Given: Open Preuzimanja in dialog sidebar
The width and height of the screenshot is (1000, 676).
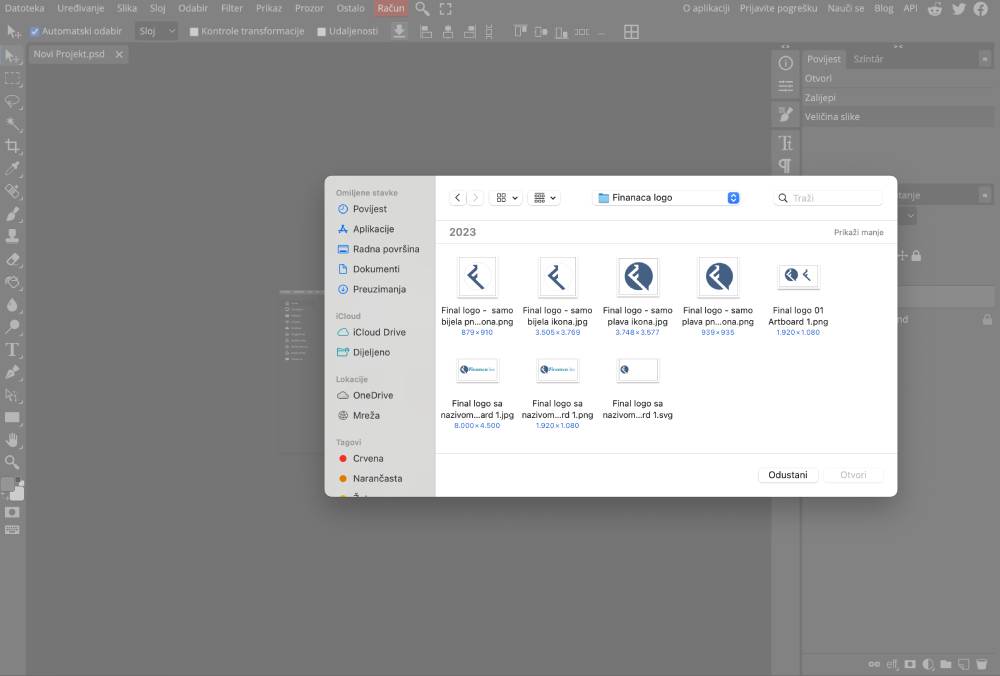Looking at the screenshot, I should (x=371, y=289).
